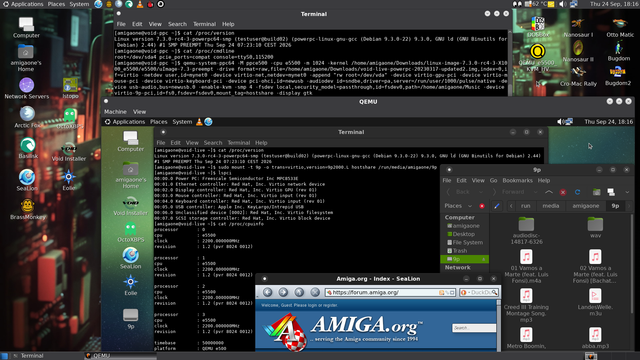Click the stop-loading button in SeaLion browser
The width and height of the screenshot is (640, 360).
(315, 292)
